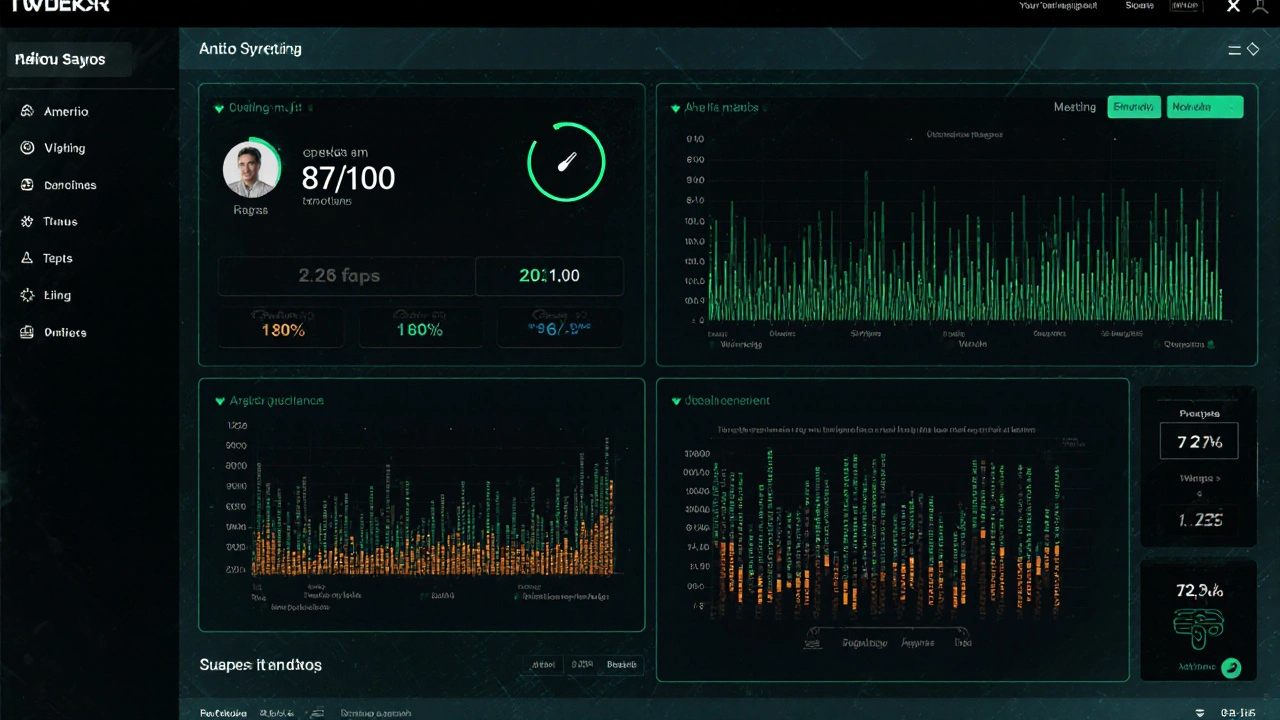Screen dimensions: 1280x720
Task: Open the notification bell icon top right
Action: [1262, 7]
